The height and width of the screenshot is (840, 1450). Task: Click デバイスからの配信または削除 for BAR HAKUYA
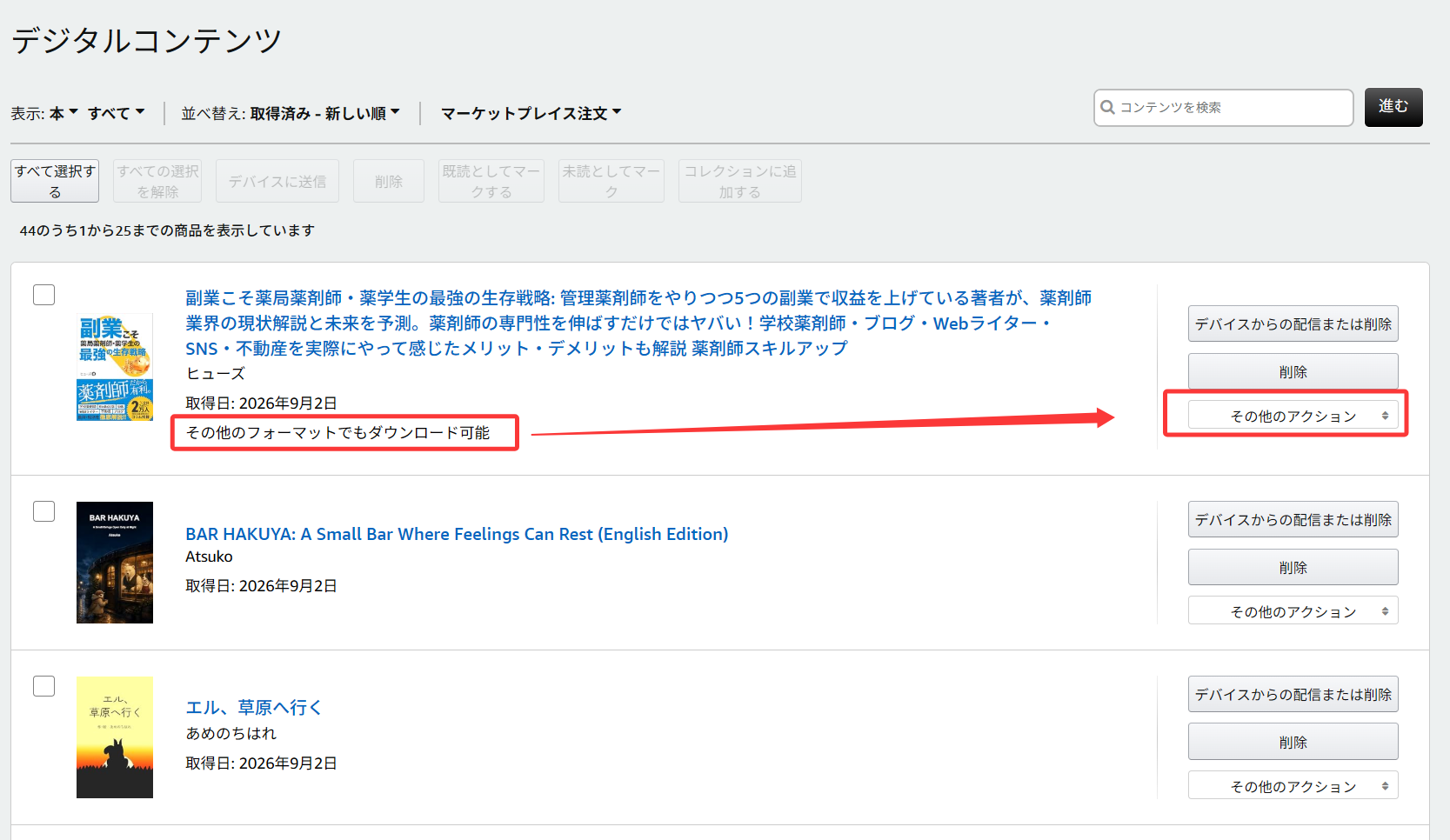point(1293,519)
